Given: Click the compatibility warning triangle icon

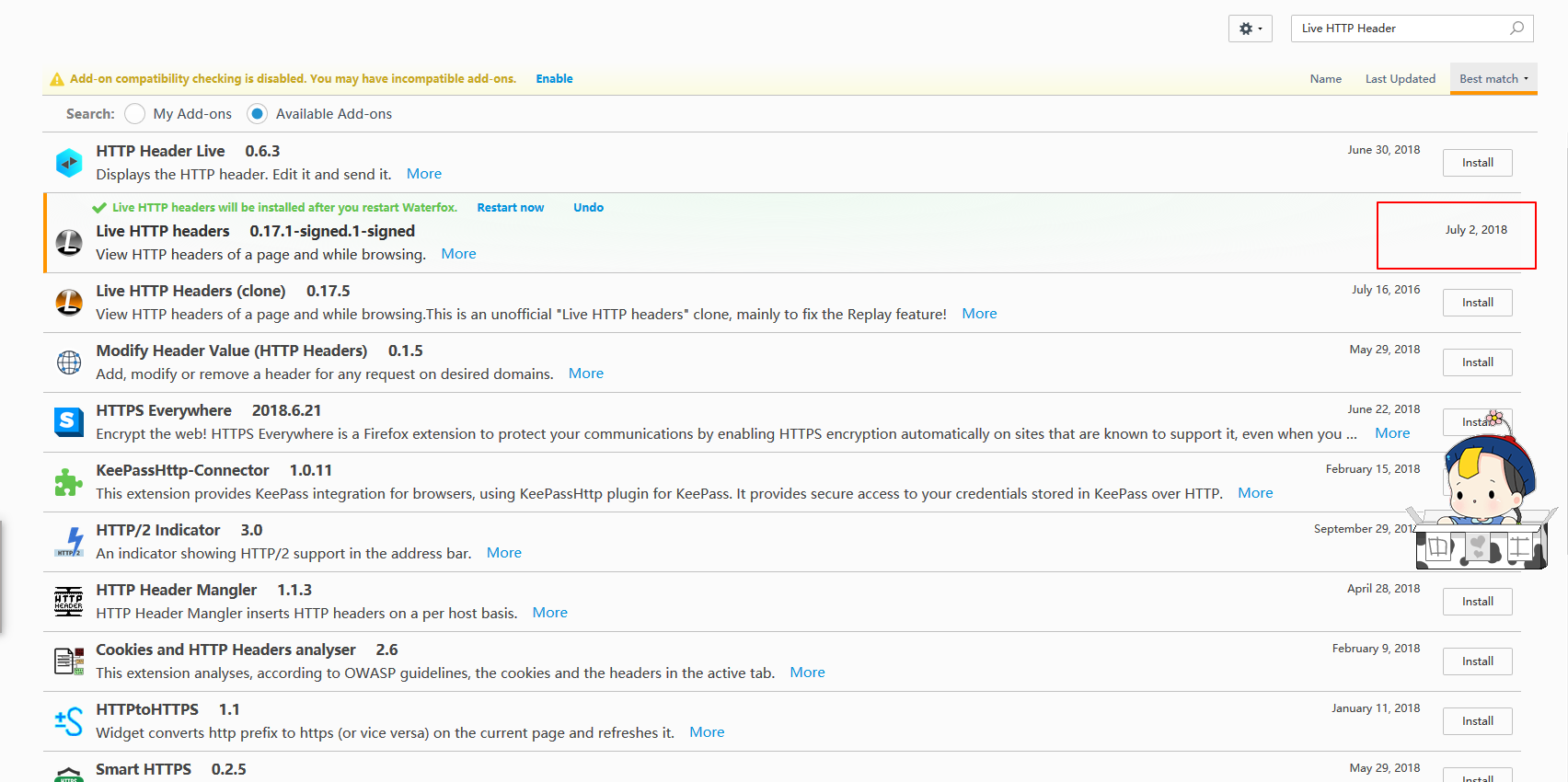Looking at the screenshot, I should coord(57,79).
